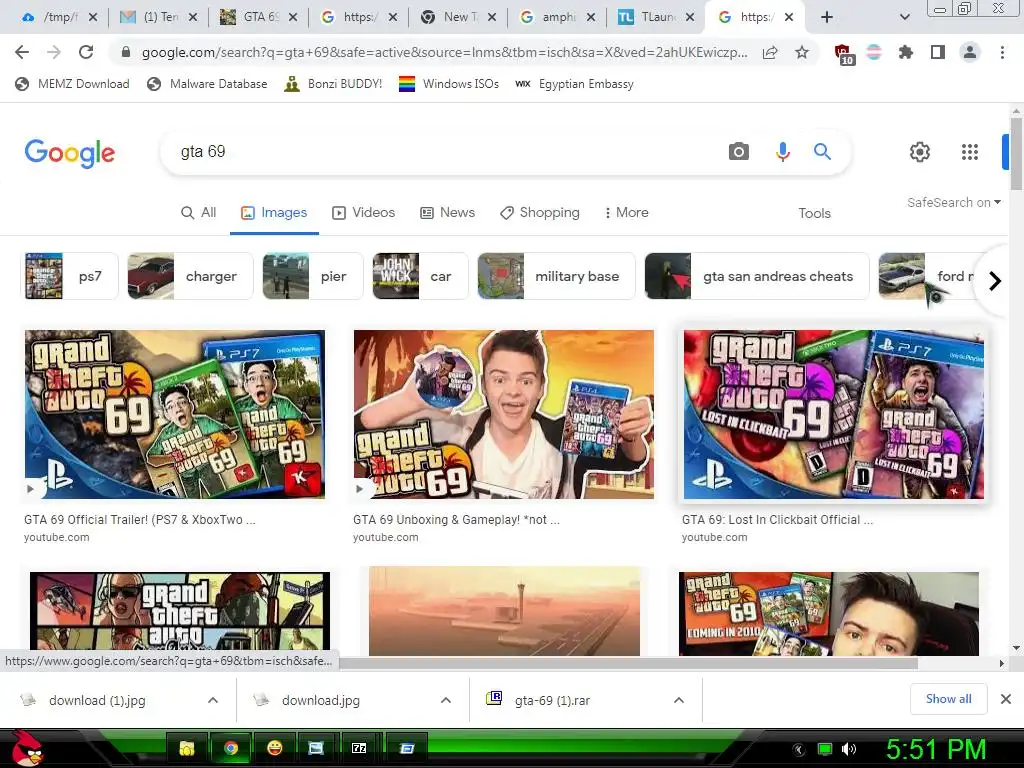
Task: Open SafeSearch on dropdown
Action: (x=953, y=202)
